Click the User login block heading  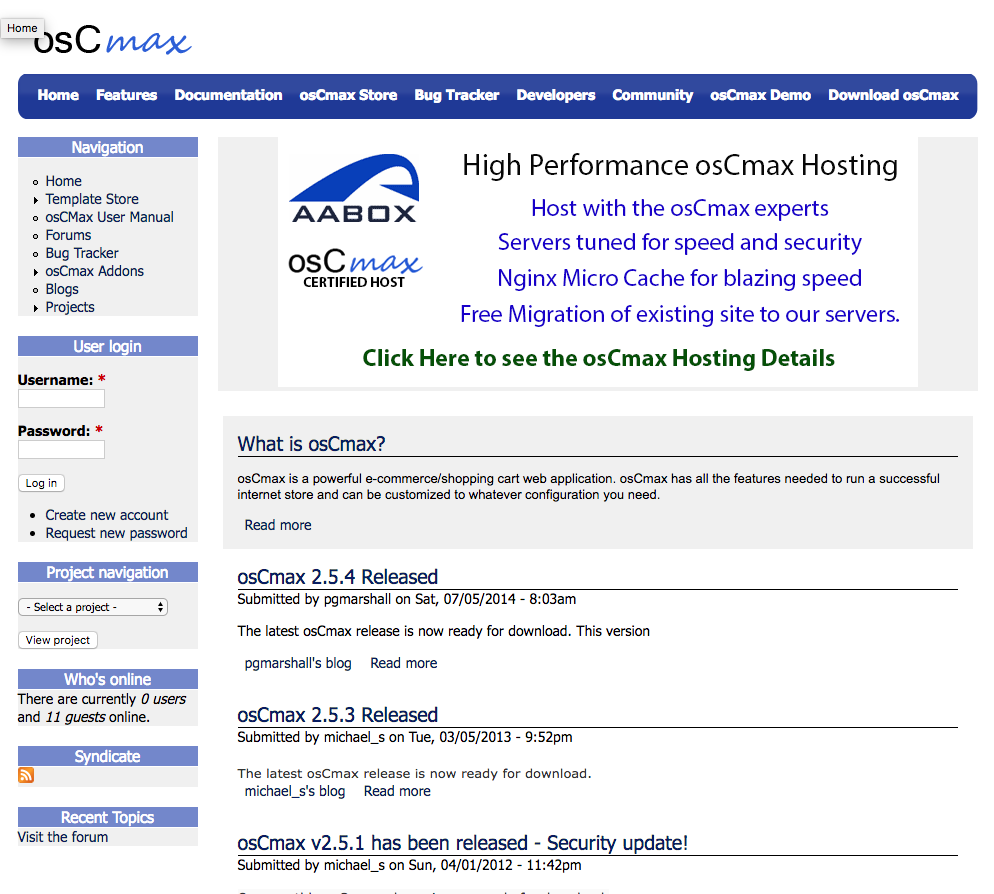coord(108,346)
